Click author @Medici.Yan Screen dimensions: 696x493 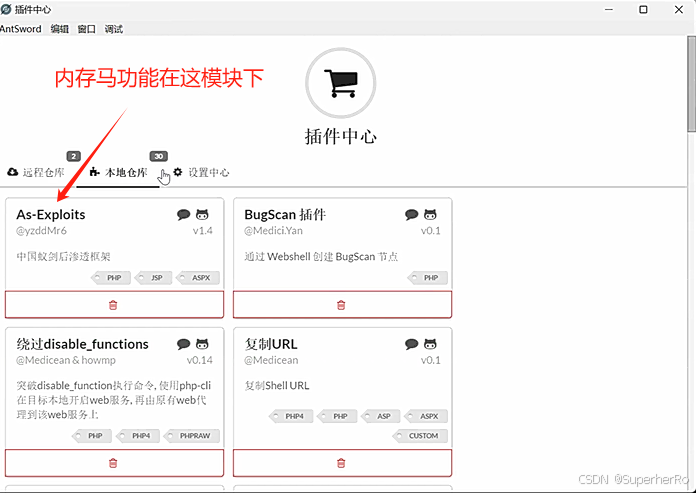point(273,231)
